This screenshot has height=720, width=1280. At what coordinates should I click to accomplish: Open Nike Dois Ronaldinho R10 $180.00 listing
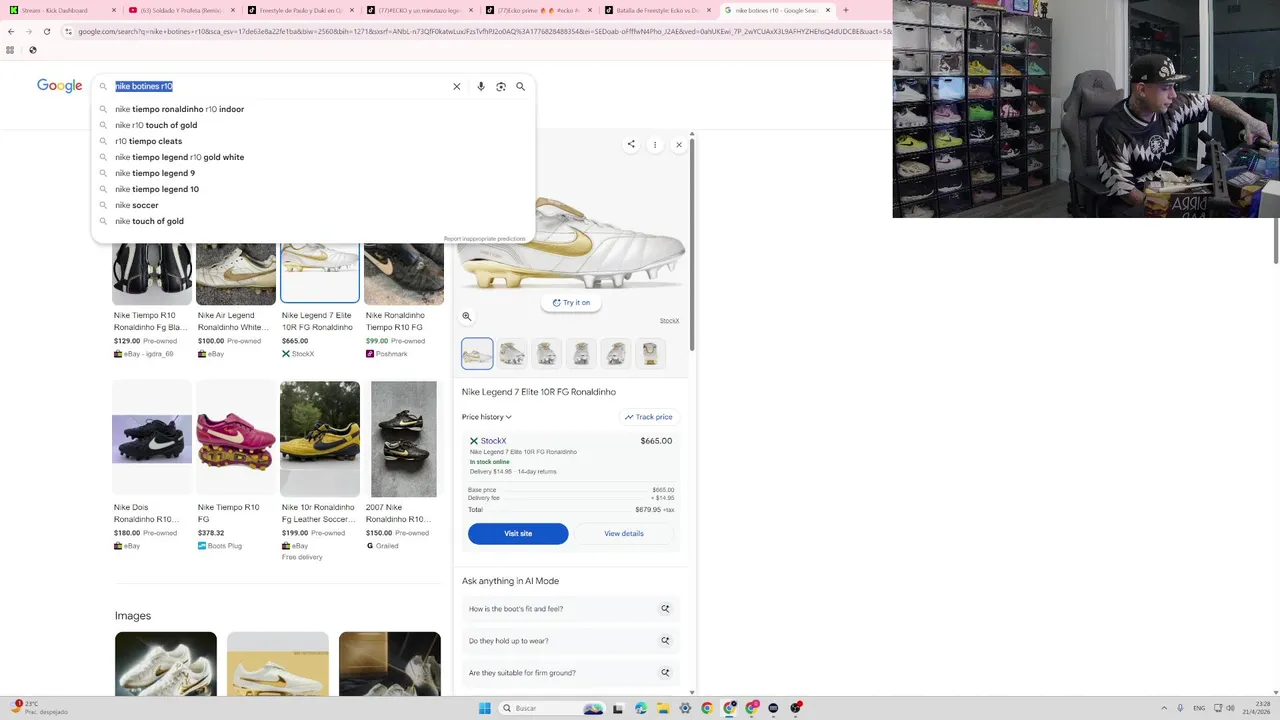tap(151, 465)
